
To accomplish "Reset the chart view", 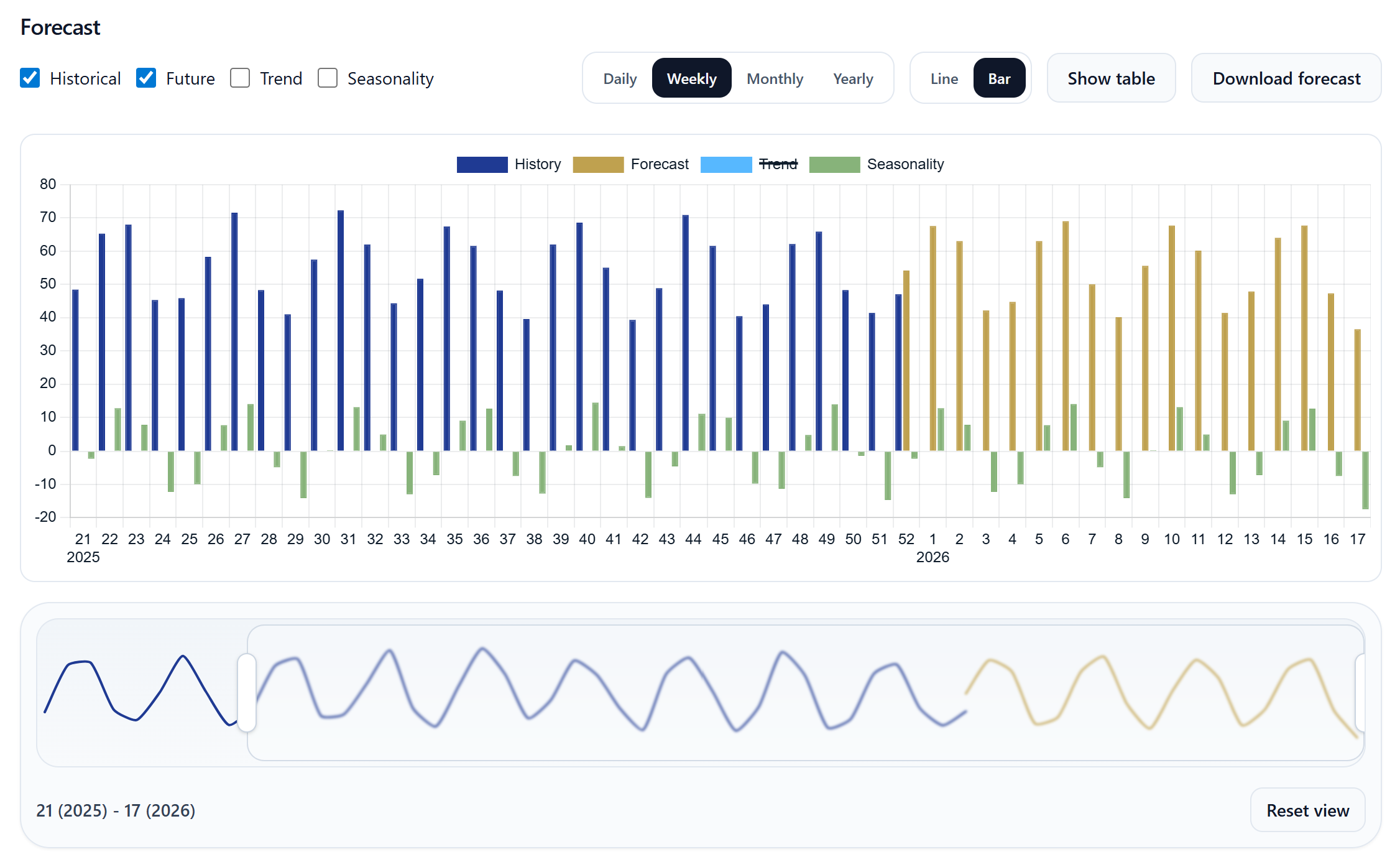I will coord(1308,810).
